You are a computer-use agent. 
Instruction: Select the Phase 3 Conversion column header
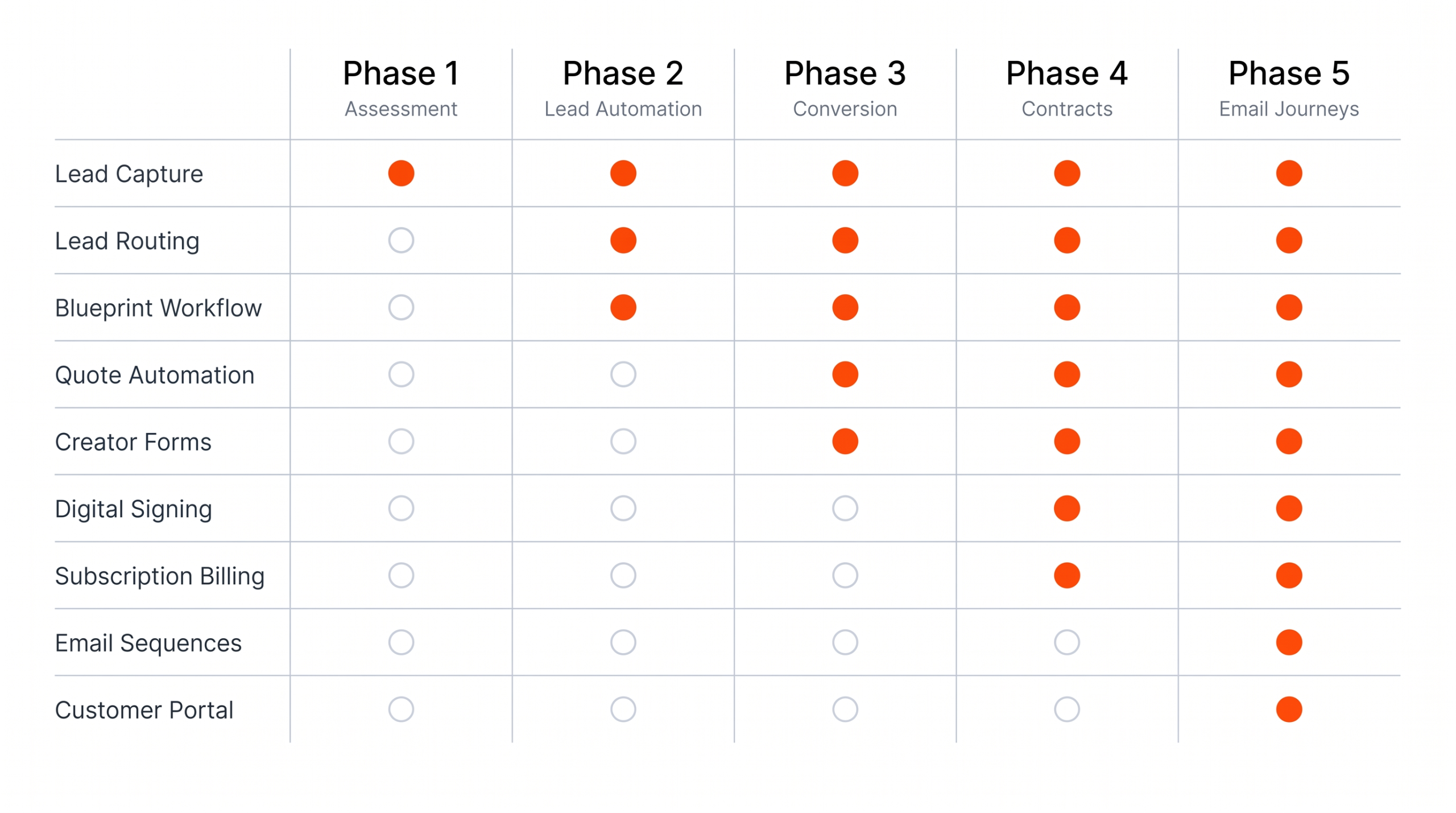[845, 88]
